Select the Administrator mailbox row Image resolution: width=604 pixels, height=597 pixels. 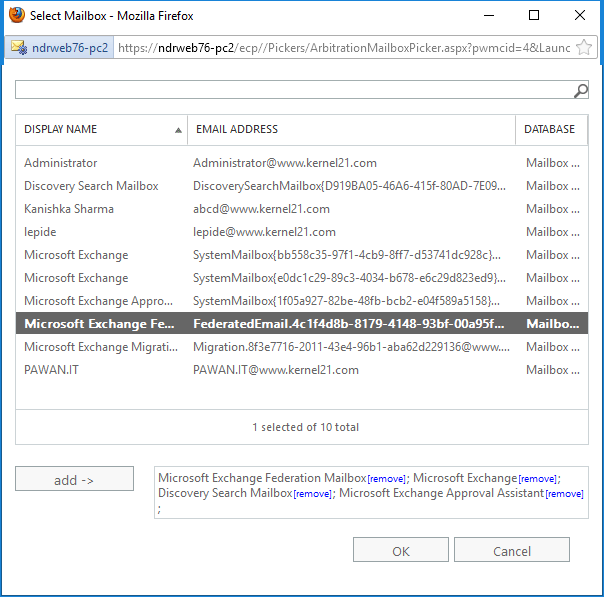coord(302,163)
